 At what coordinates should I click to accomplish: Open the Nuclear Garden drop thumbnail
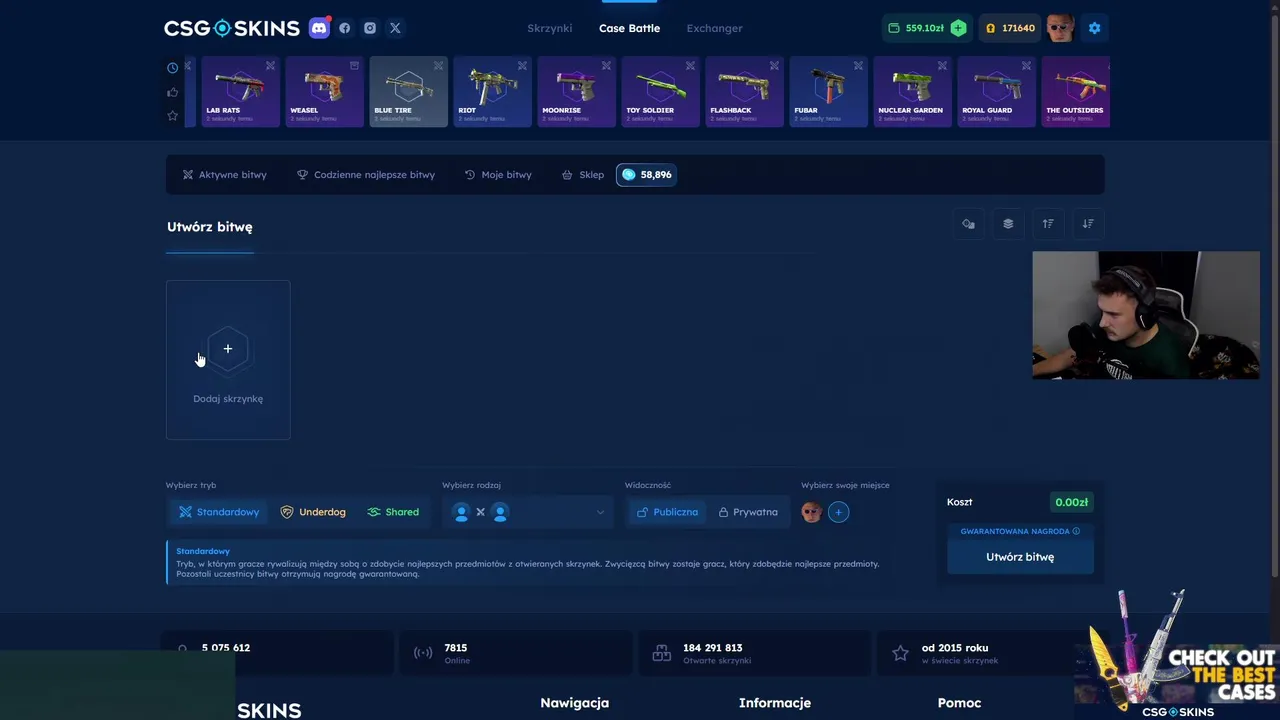point(912,92)
